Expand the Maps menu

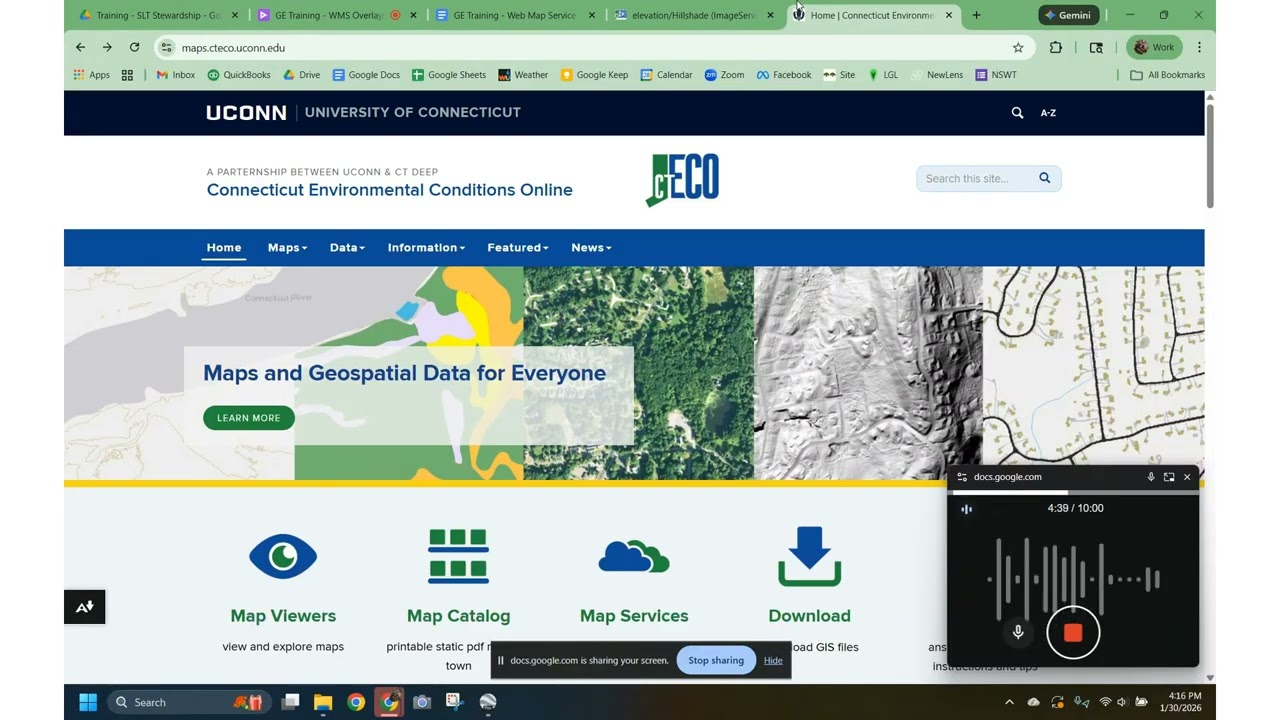pyautogui.click(x=287, y=247)
